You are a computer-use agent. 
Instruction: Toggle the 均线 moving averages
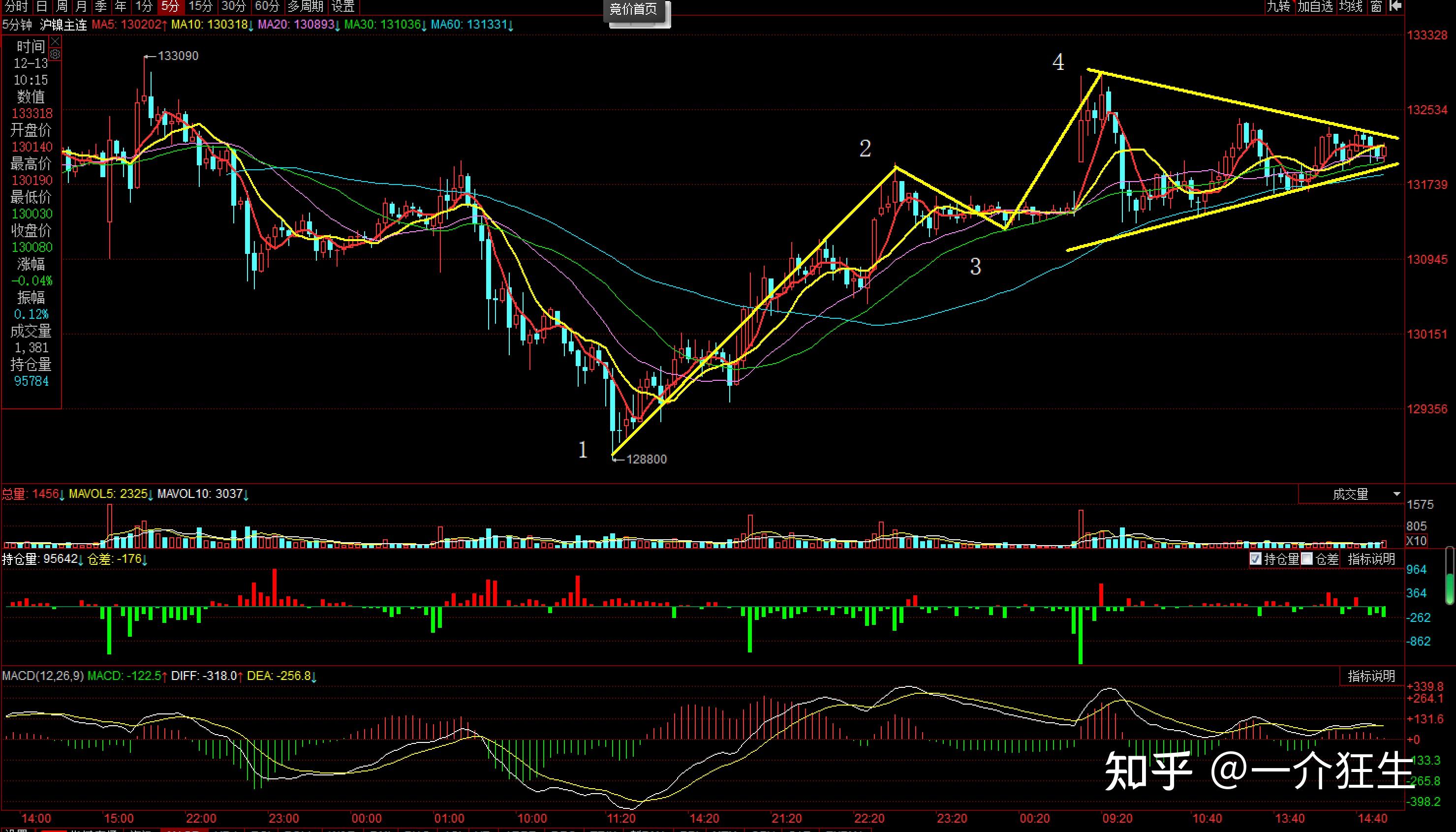click(x=1351, y=6)
